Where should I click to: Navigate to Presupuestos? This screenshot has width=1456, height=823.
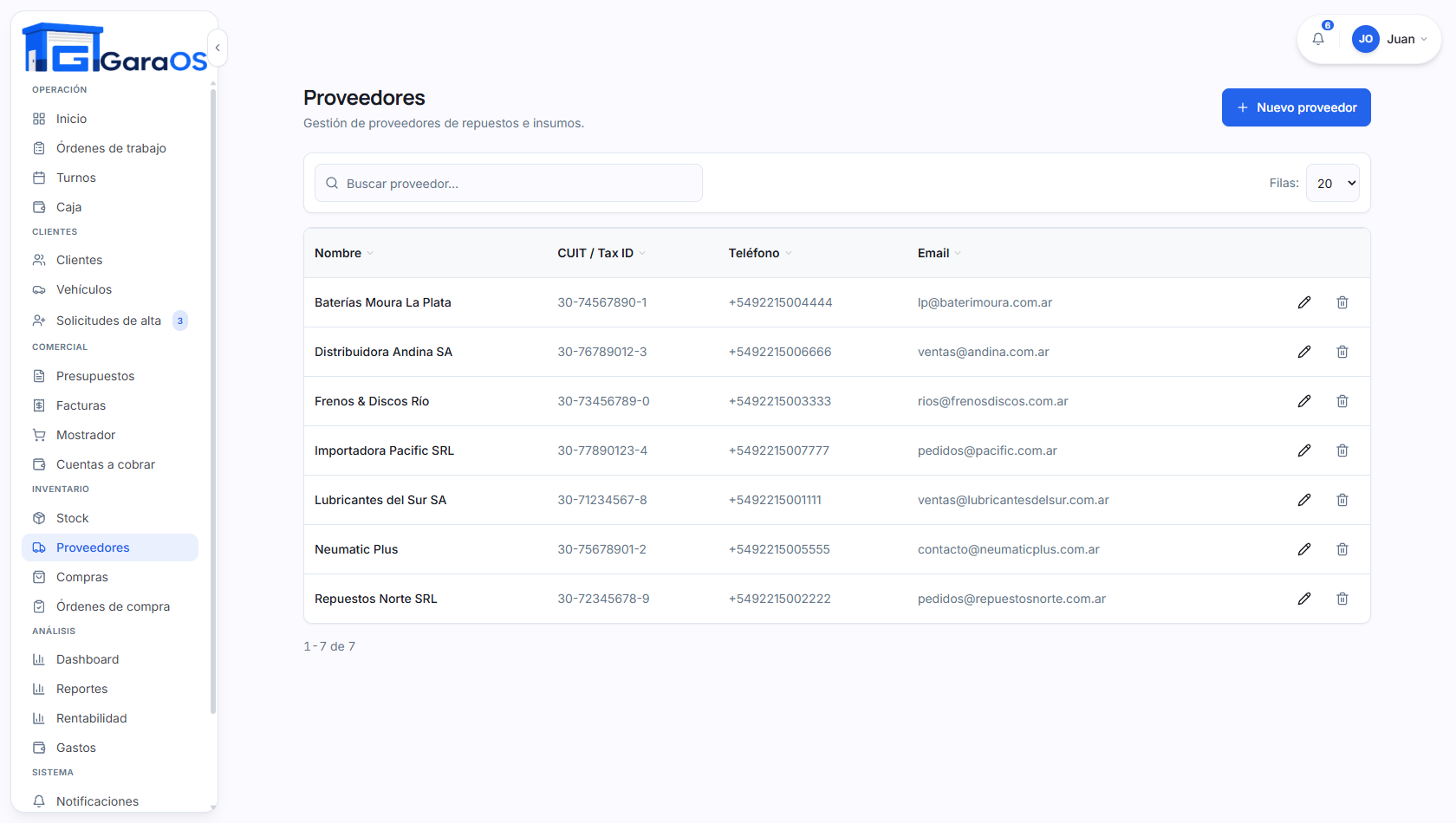110,376
